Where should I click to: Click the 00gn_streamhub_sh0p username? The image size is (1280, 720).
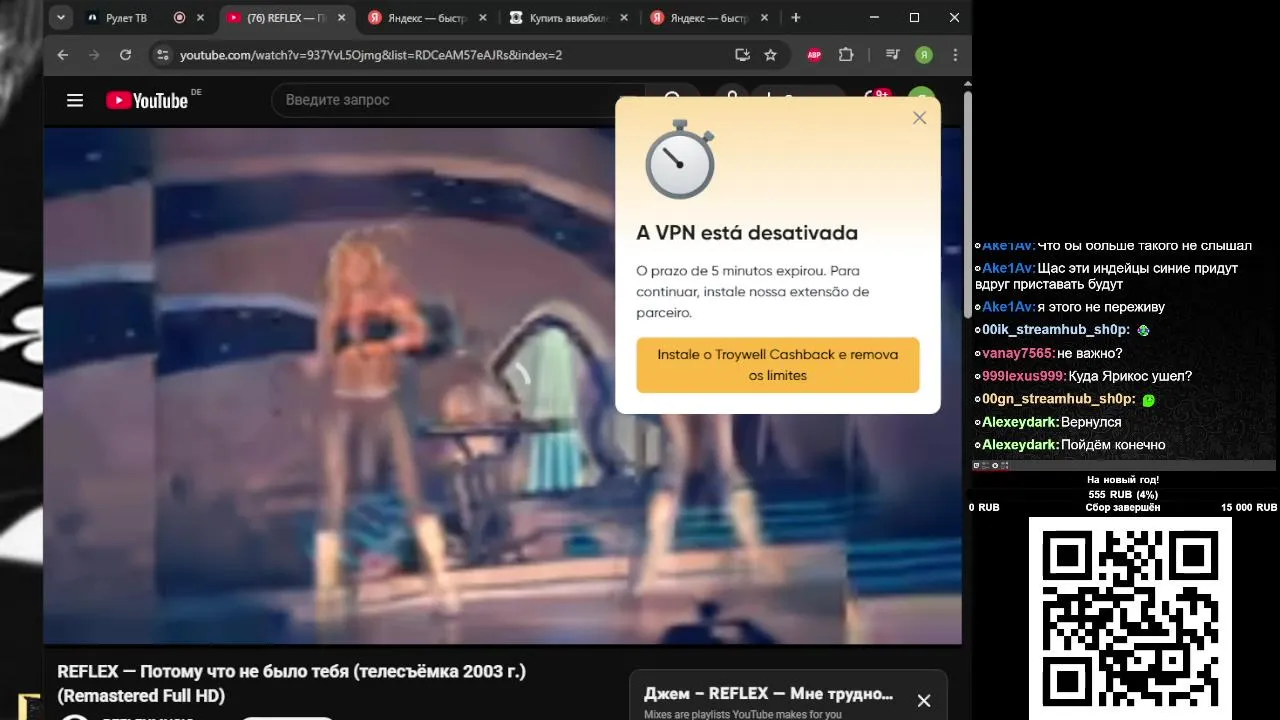[x=1060, y=399]
